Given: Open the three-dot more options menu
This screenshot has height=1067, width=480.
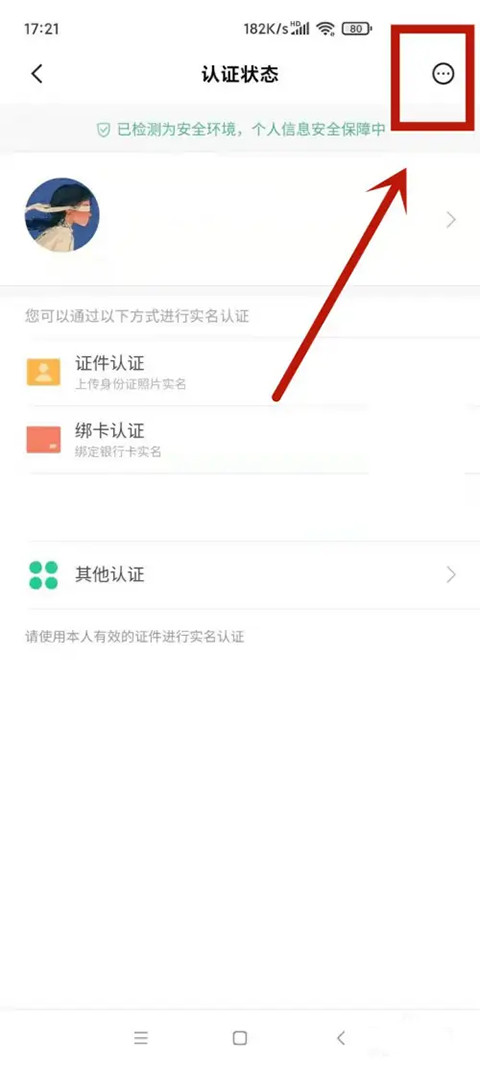Looking at the screenshot, I should point(443,73).
